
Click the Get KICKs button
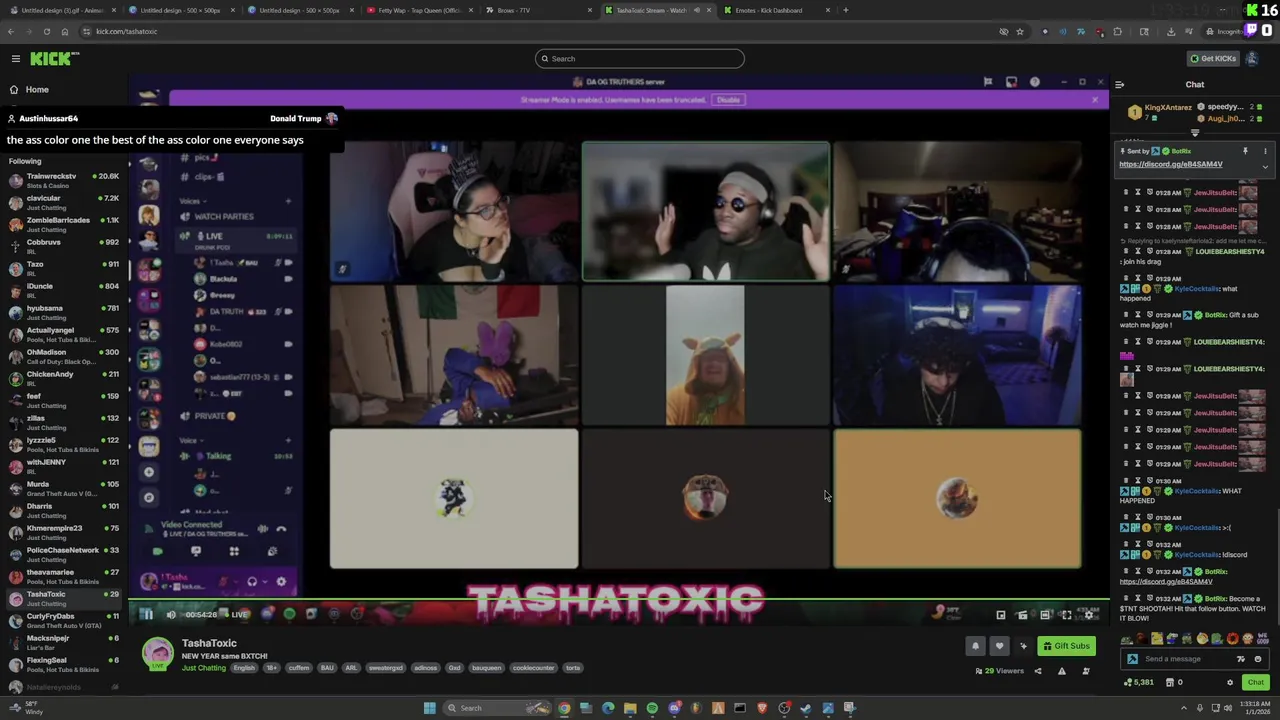1212,58
